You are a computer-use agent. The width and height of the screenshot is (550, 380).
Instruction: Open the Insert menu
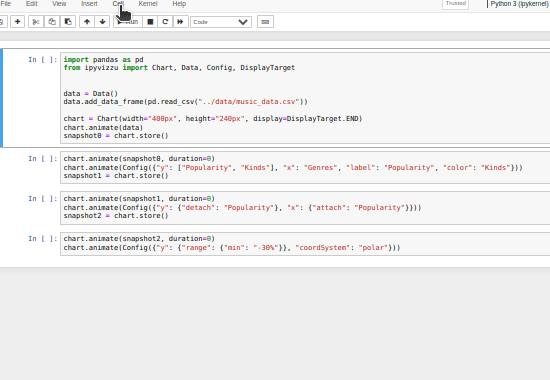click(89, 4)
